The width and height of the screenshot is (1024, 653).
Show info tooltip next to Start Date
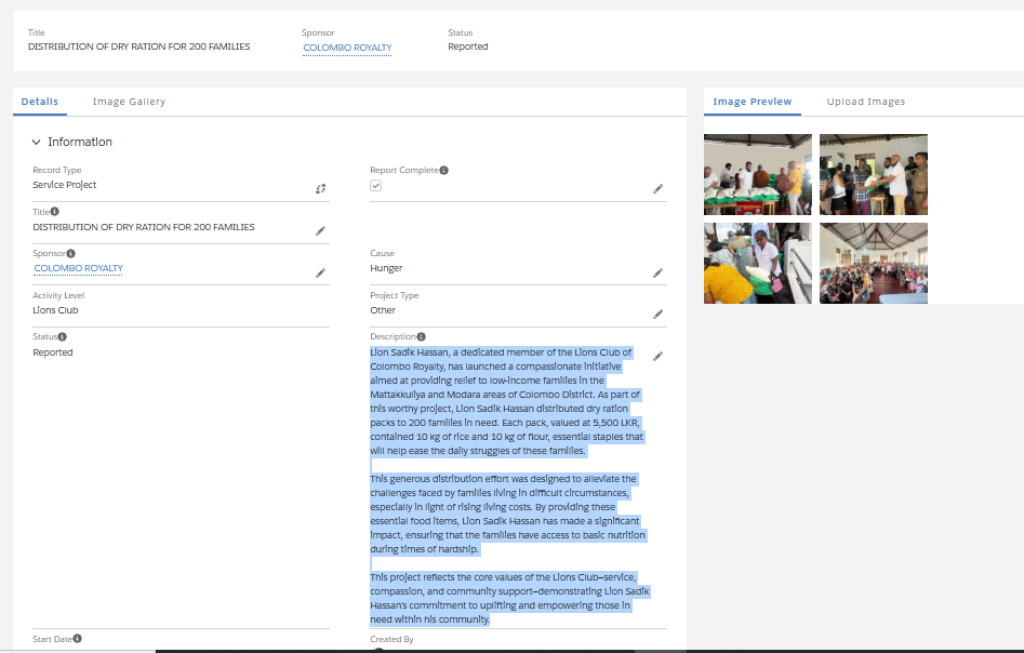(x=77, y=639)
